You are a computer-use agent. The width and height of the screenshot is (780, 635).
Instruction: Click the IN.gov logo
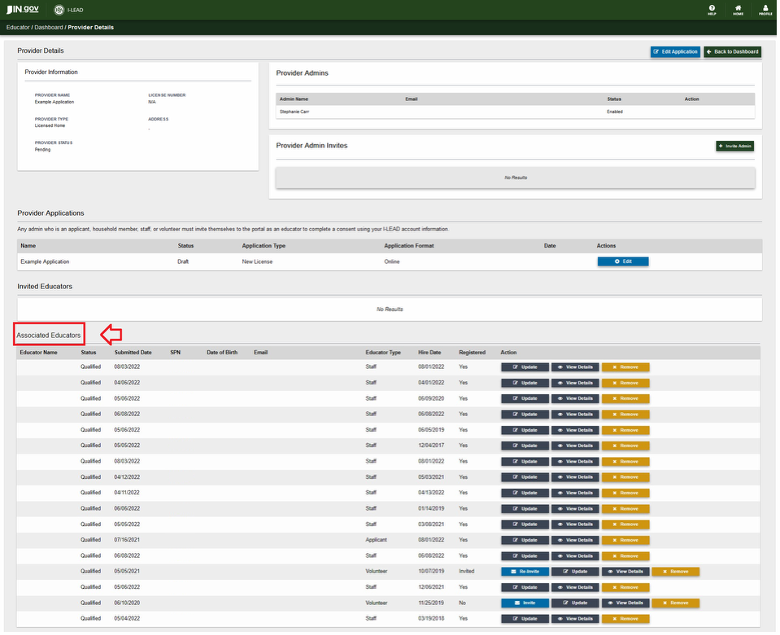pyautogui.click(x=22, y=9)
